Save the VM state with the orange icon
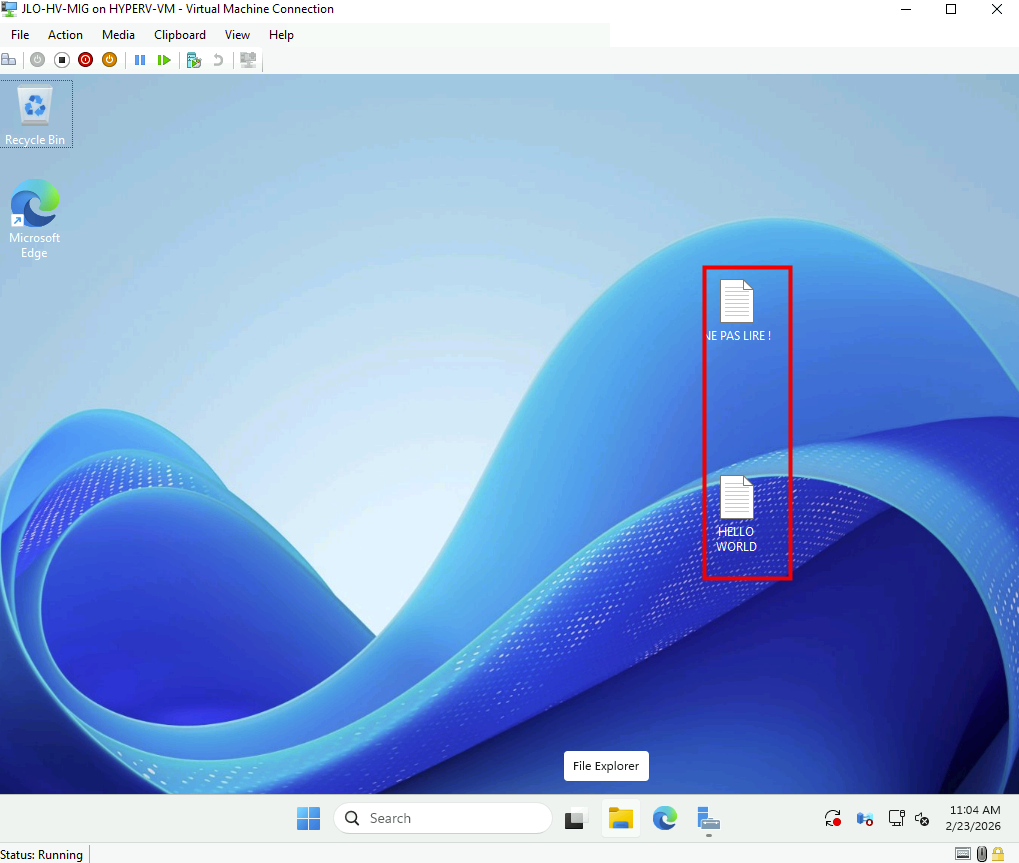The image size is (1019, 863). [x=109, y=60]
